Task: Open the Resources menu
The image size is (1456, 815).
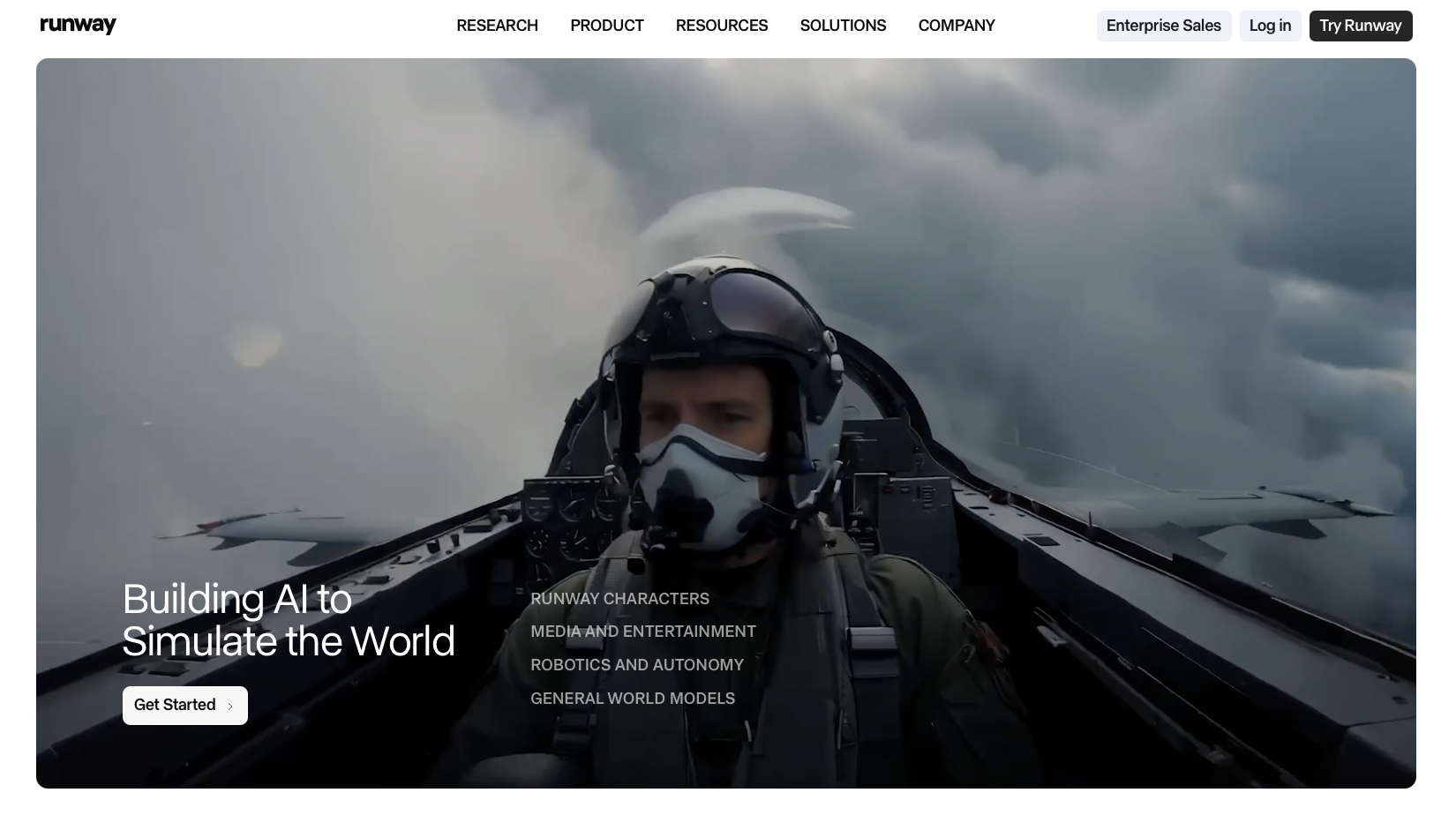Action: [x=722, y=26]
